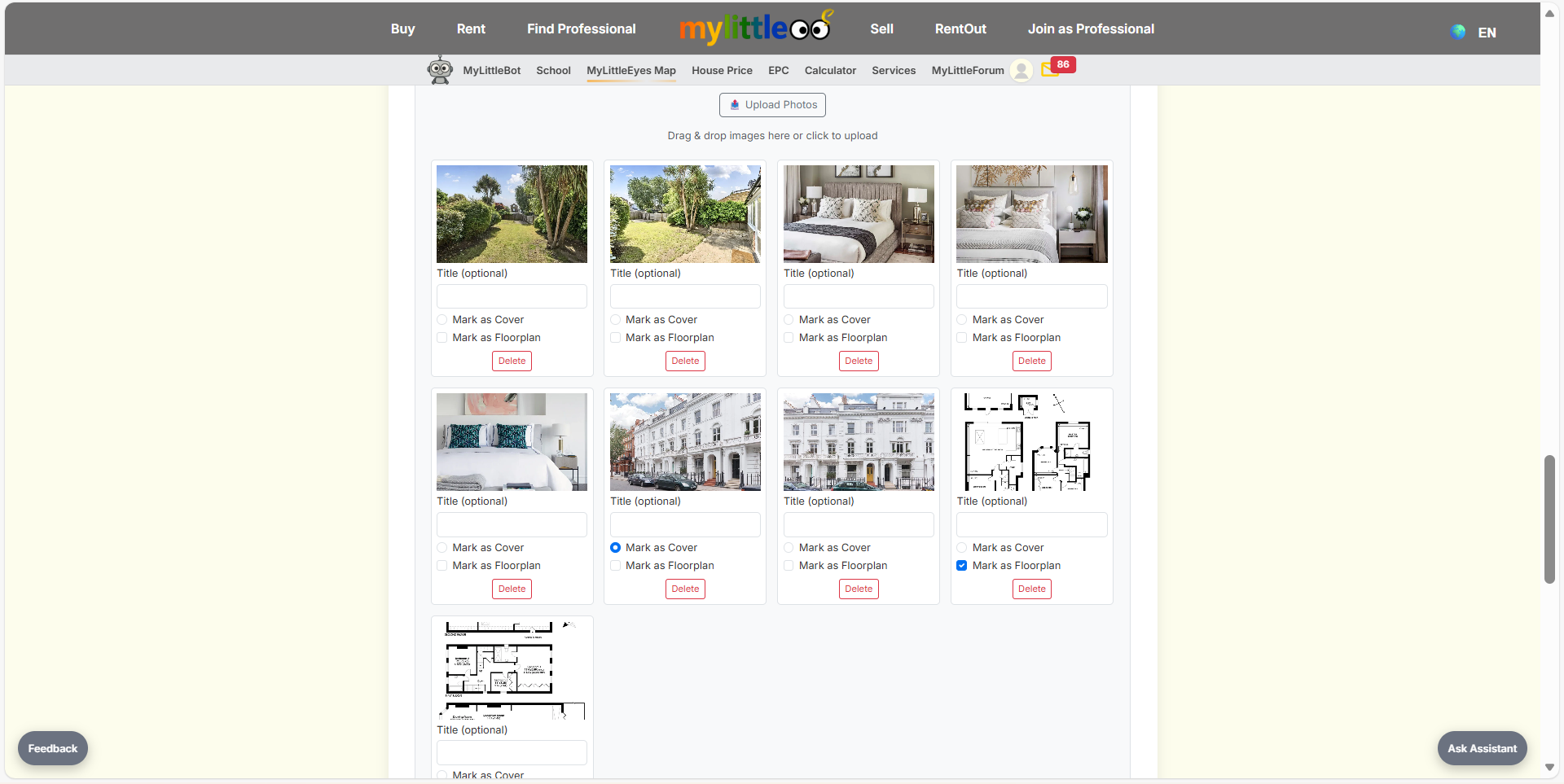Screen dimensions: 1564x784
Task: Mark the first garden photo as Cover
Action: click(442, 319)
